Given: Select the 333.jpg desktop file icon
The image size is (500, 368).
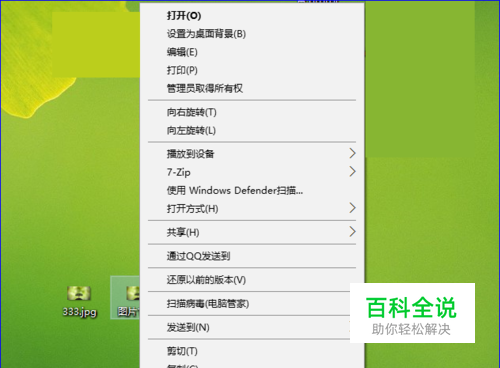Looking at the screenshot, I should coord(79,293).
